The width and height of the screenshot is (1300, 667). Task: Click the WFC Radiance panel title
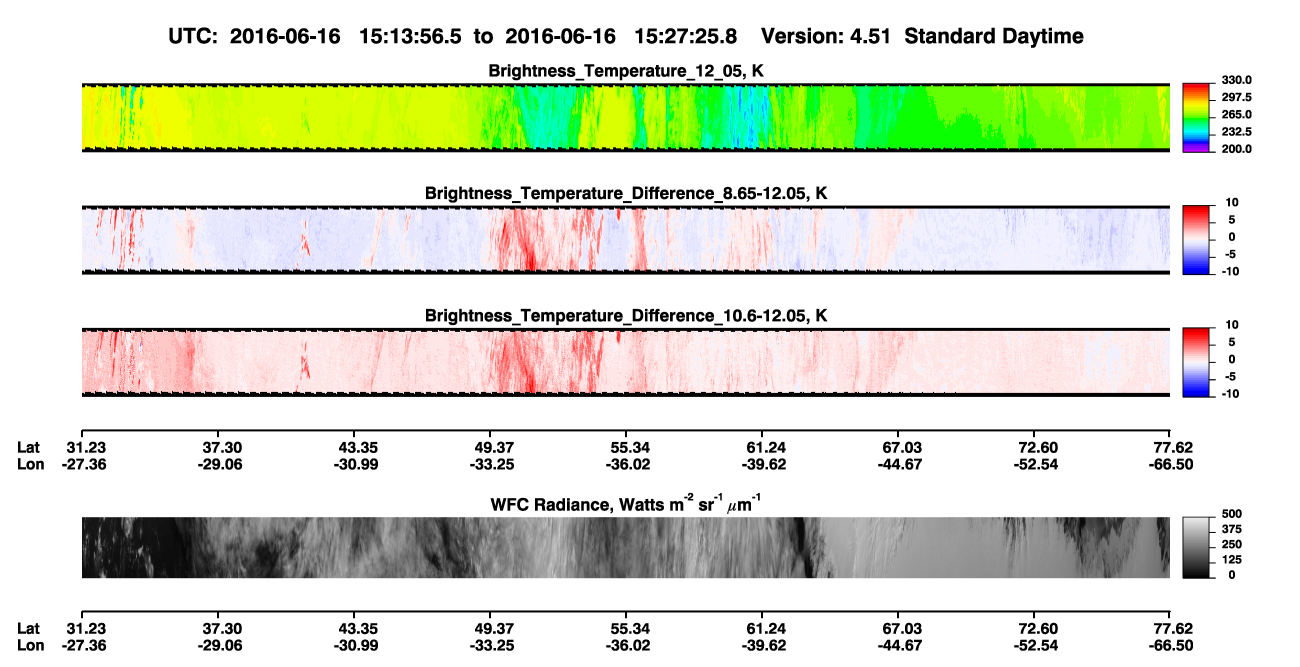[626, 504]
